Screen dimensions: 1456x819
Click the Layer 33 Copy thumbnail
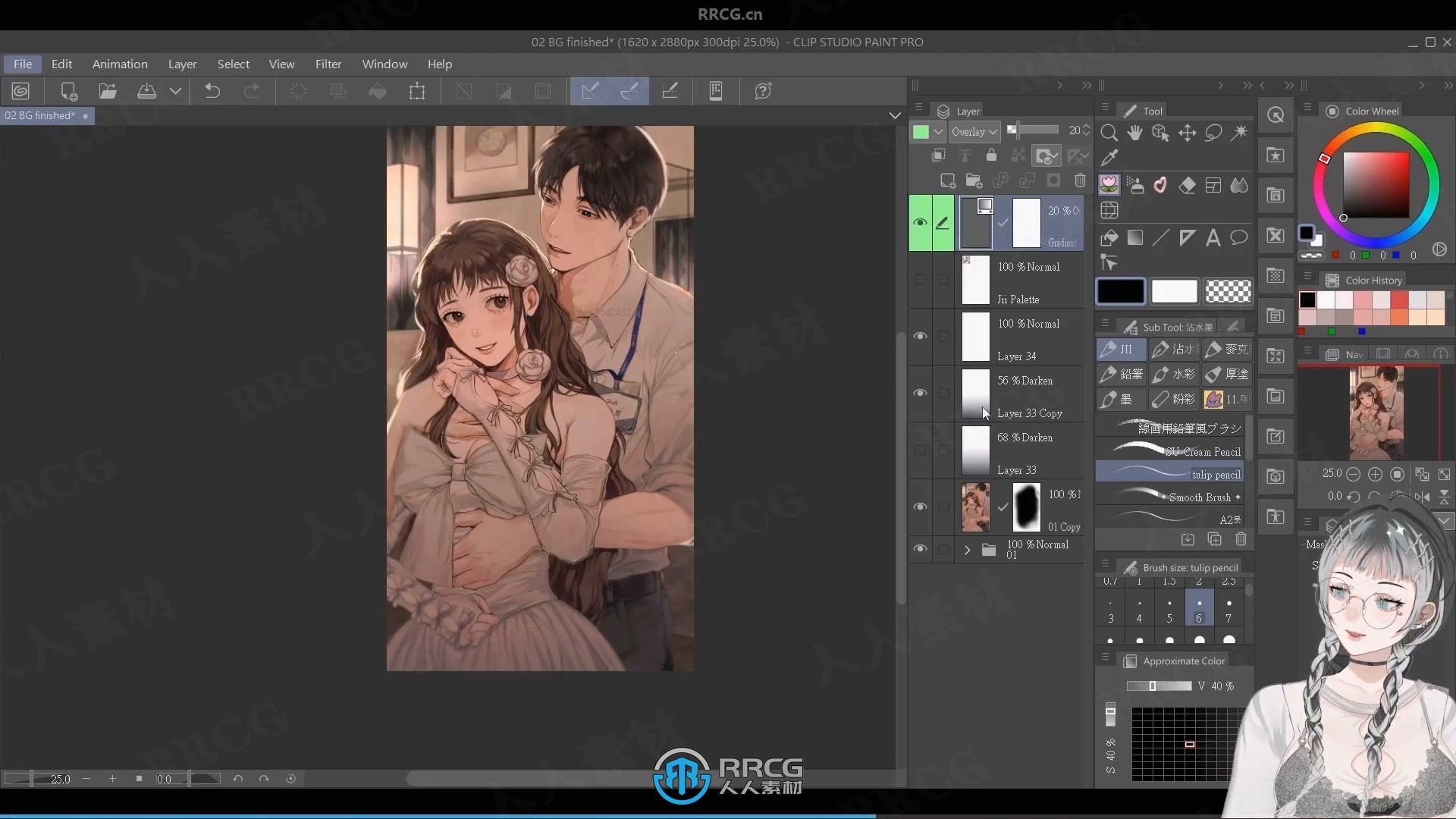click(x=975, y=394)
